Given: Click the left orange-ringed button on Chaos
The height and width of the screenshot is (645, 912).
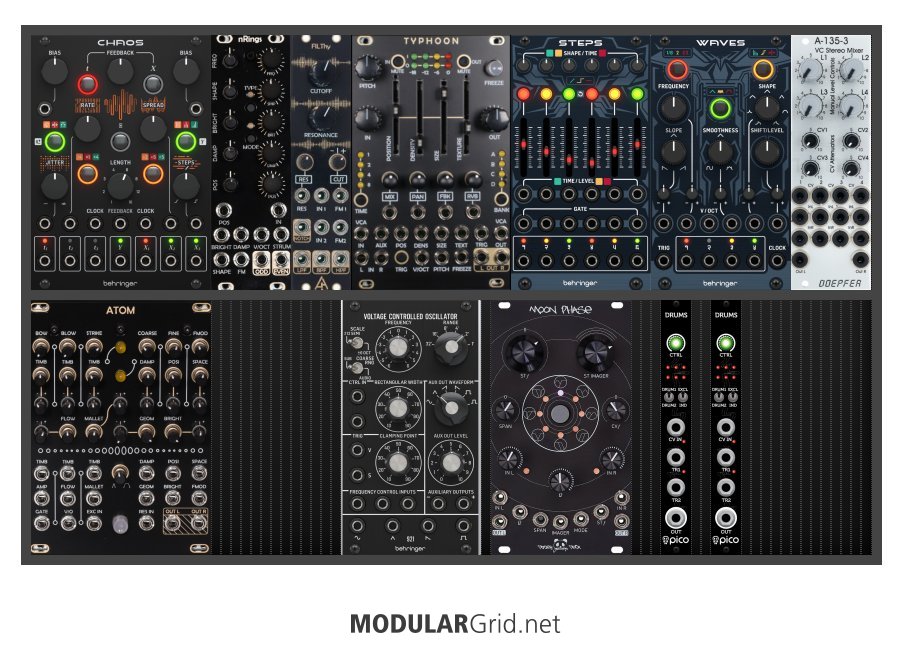Looking at the screenshot, I should point(87,173).
